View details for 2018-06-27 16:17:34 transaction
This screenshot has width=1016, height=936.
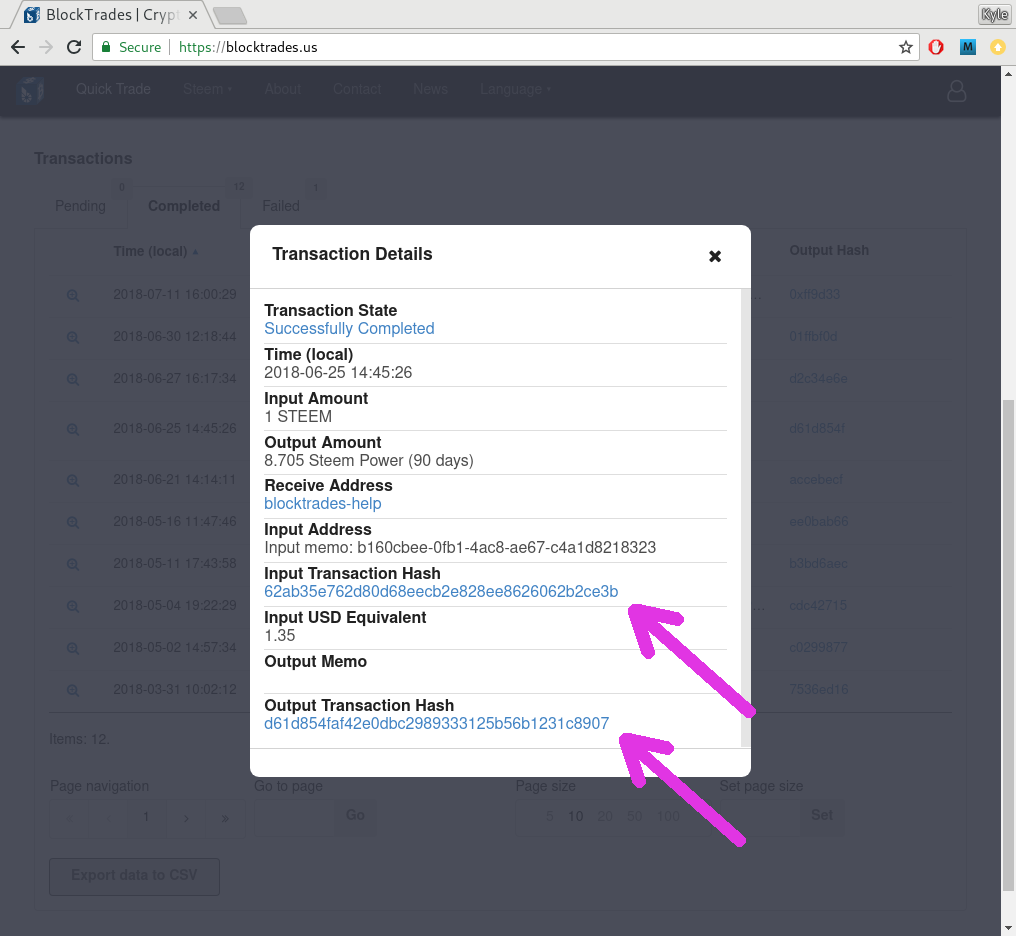[73, 380]
